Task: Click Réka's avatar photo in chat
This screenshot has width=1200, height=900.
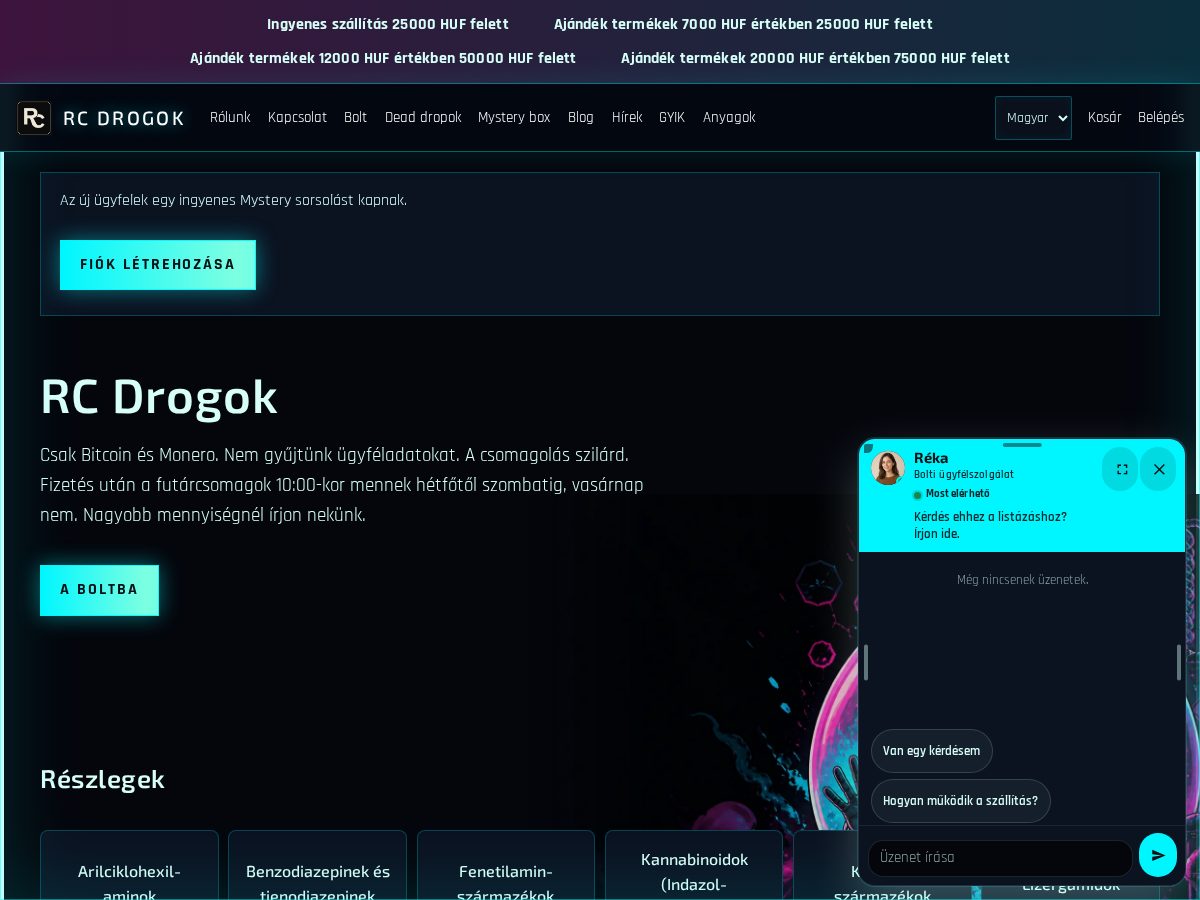Action: (888, 468)
